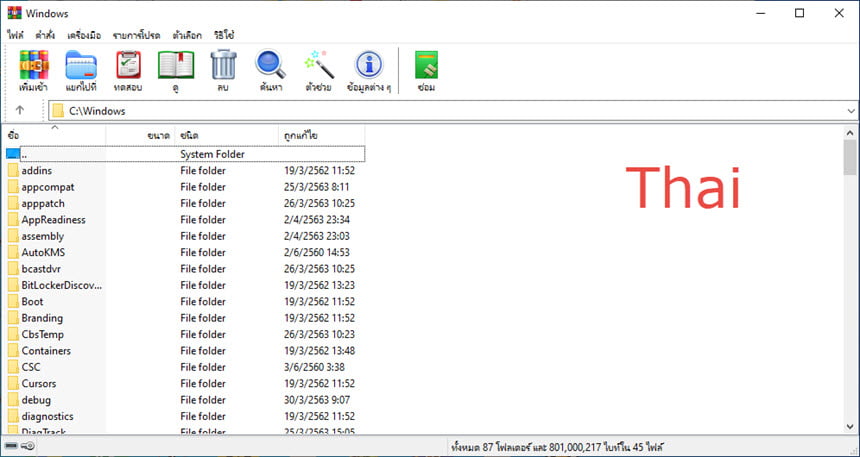Screen dimensions: 860x457
Task: Select the assembly folder name
Action: click(x=42, y=236)
